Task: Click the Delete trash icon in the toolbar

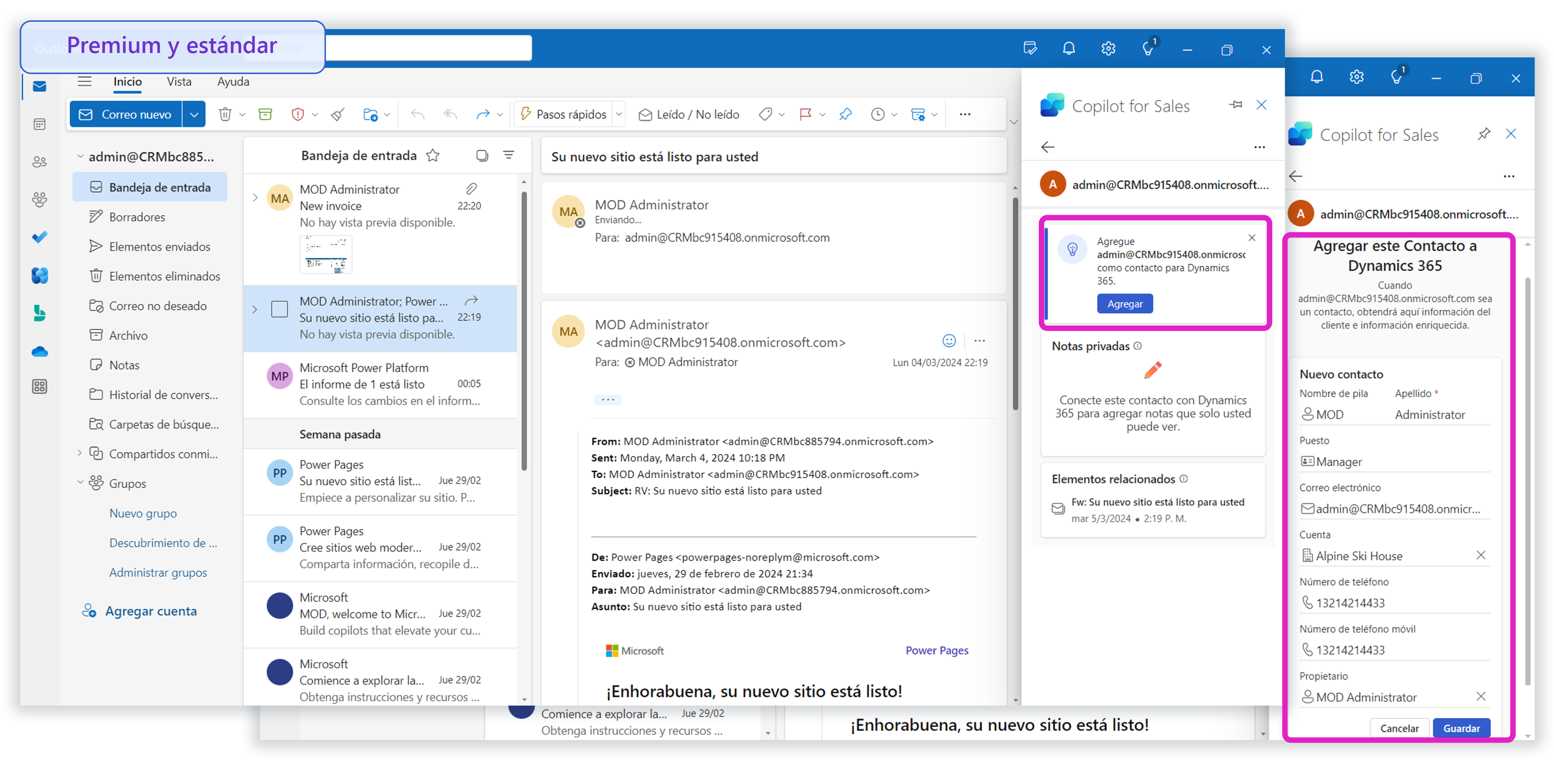Action: pos(225,114)
